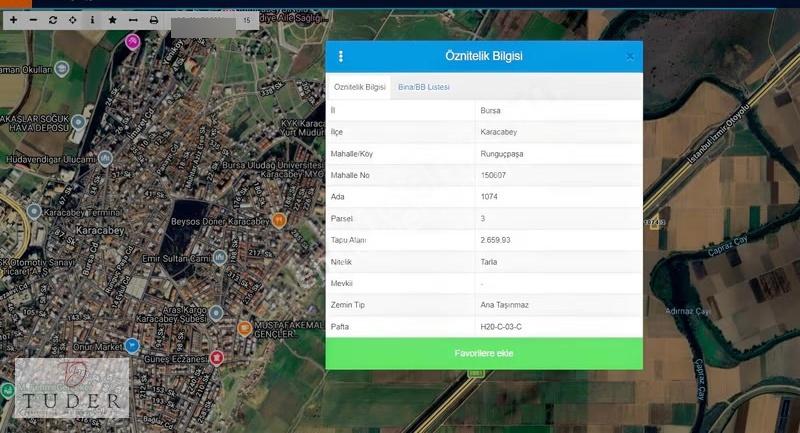Click the Emir Sultan Cami marker
Viewport: 800px width, 433px height.
coord(219,257)
